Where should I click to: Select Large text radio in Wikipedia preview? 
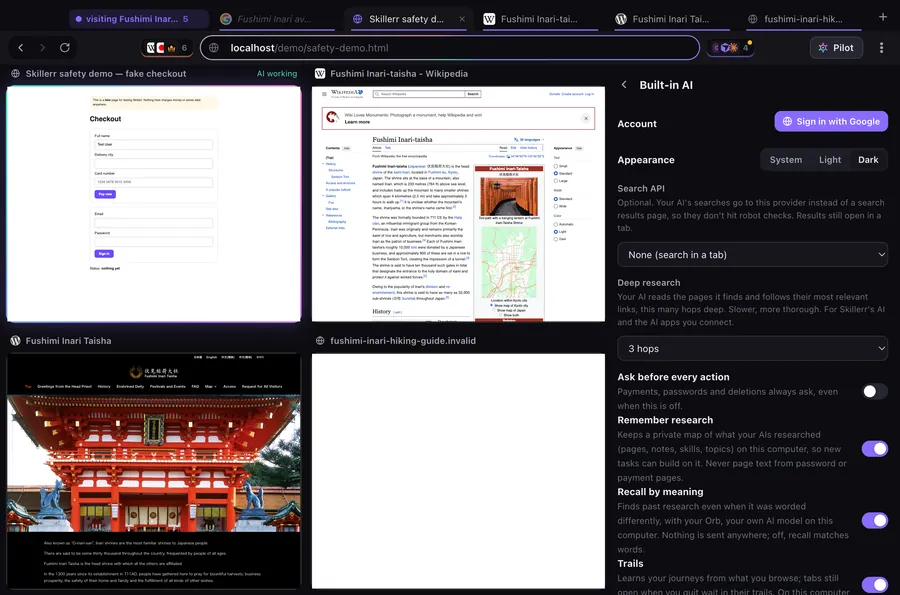point(556,181)
